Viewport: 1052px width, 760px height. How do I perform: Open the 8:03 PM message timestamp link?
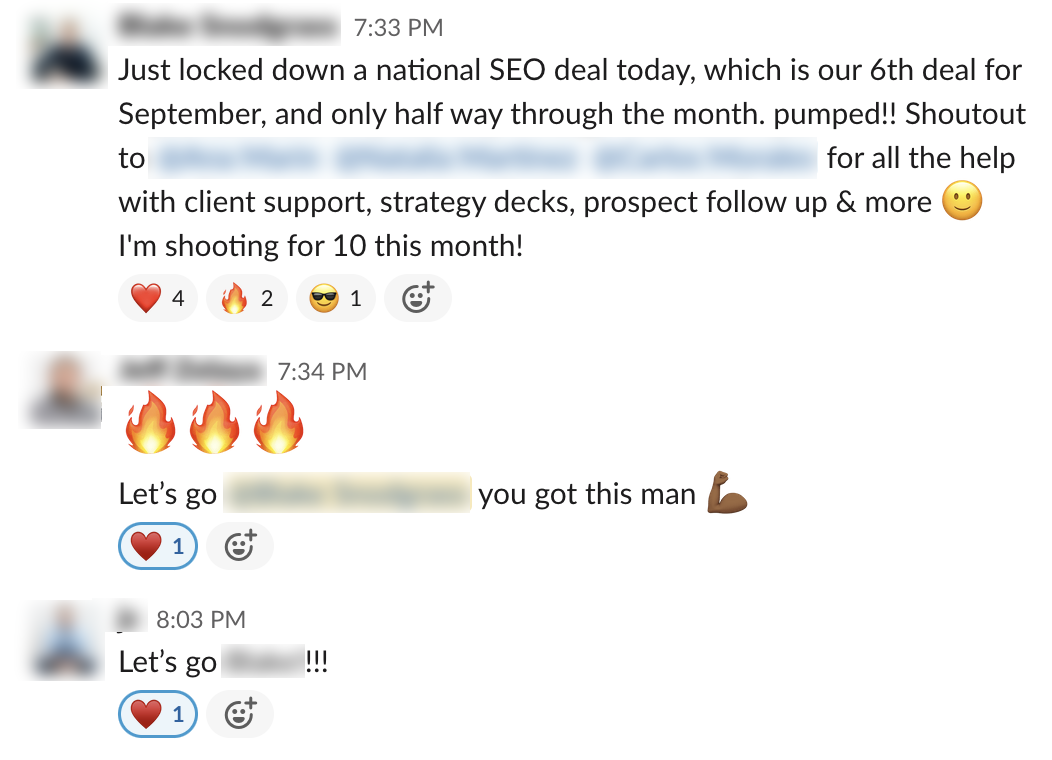[x=200, y=620]
